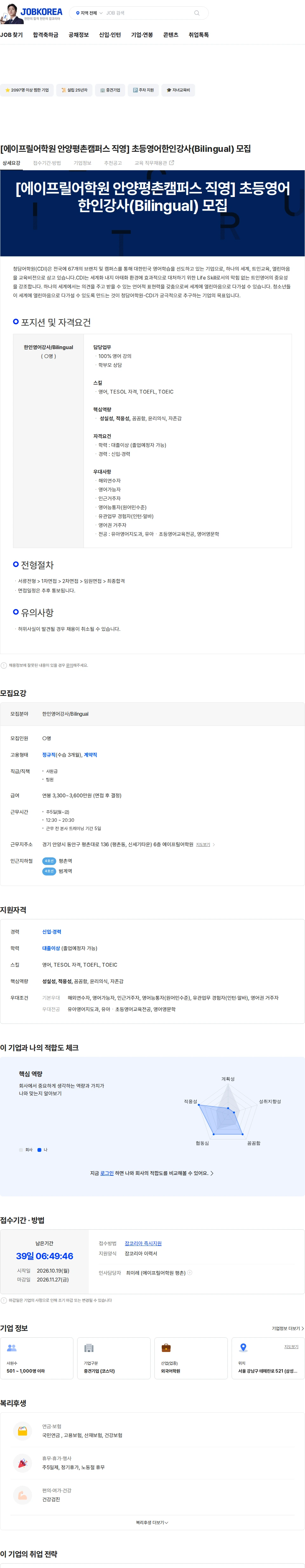This screenshot has width=305, height=1568.
Task: Open the 기업·연봉 menu
Action: pos(142,35)
